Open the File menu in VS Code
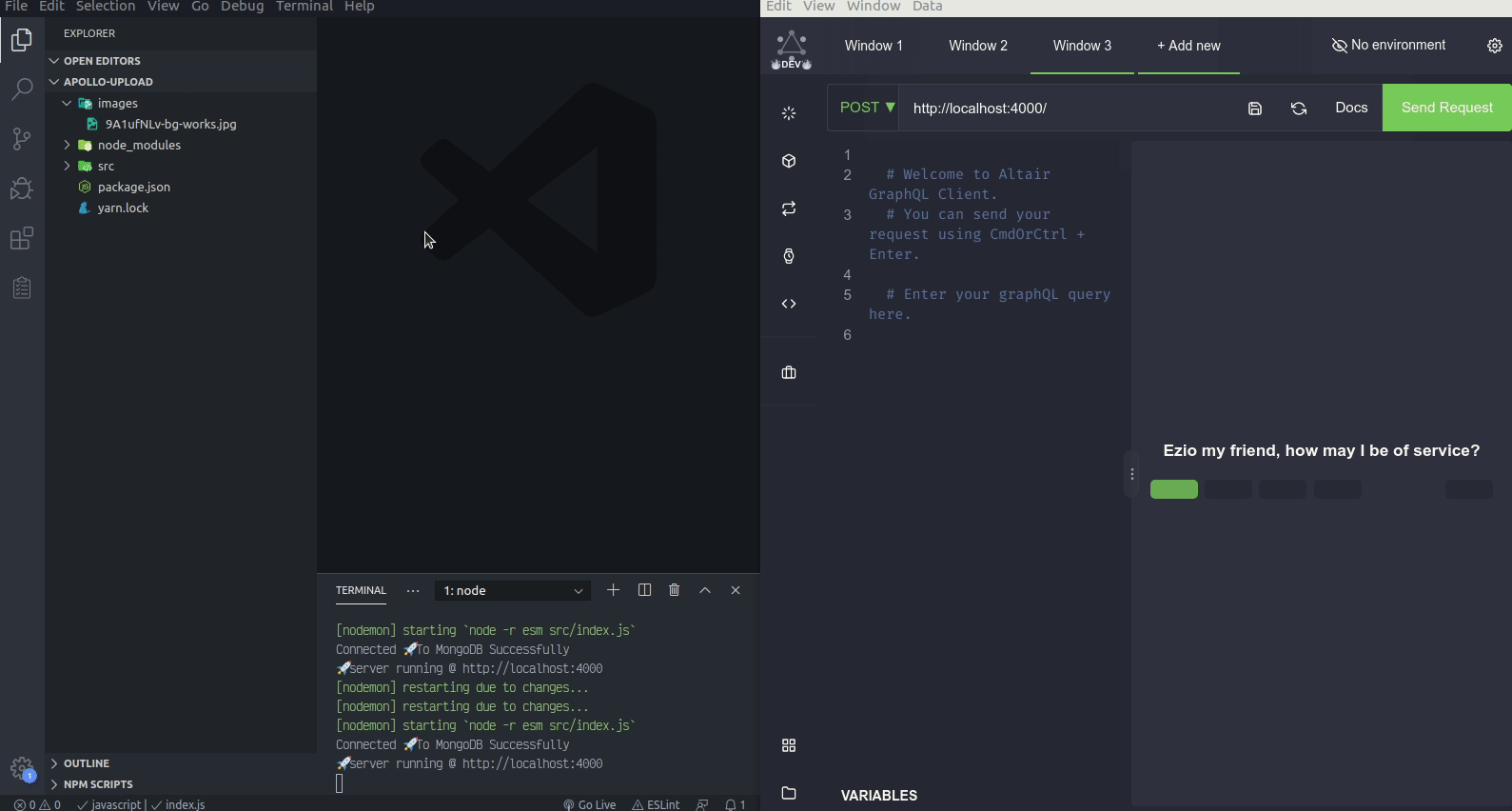 click(x=16, y=7)
